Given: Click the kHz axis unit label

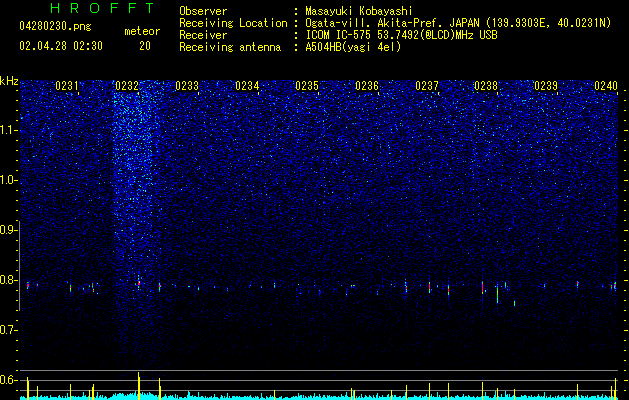Looking at the screenshot, I should (9, 81).
